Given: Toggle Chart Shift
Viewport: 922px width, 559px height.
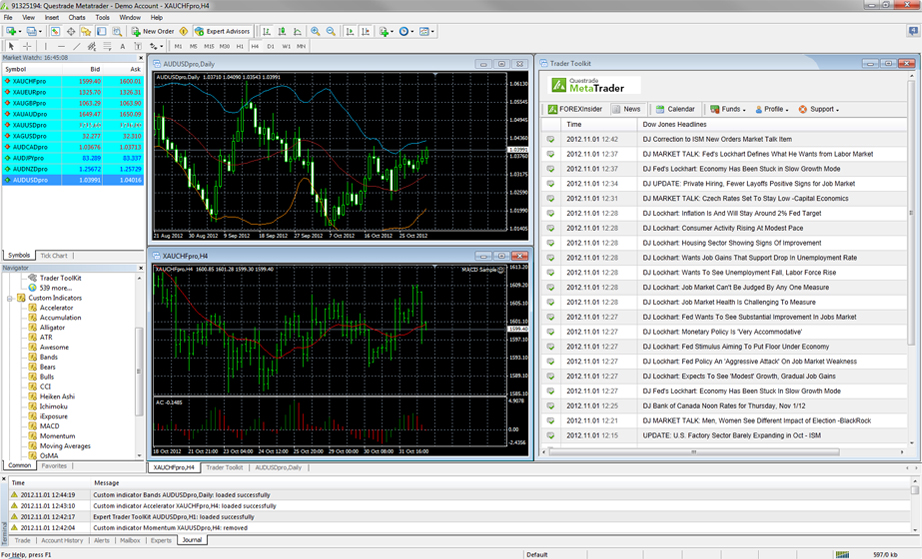Looking at the screenshot, I should [x=366, y=31].
